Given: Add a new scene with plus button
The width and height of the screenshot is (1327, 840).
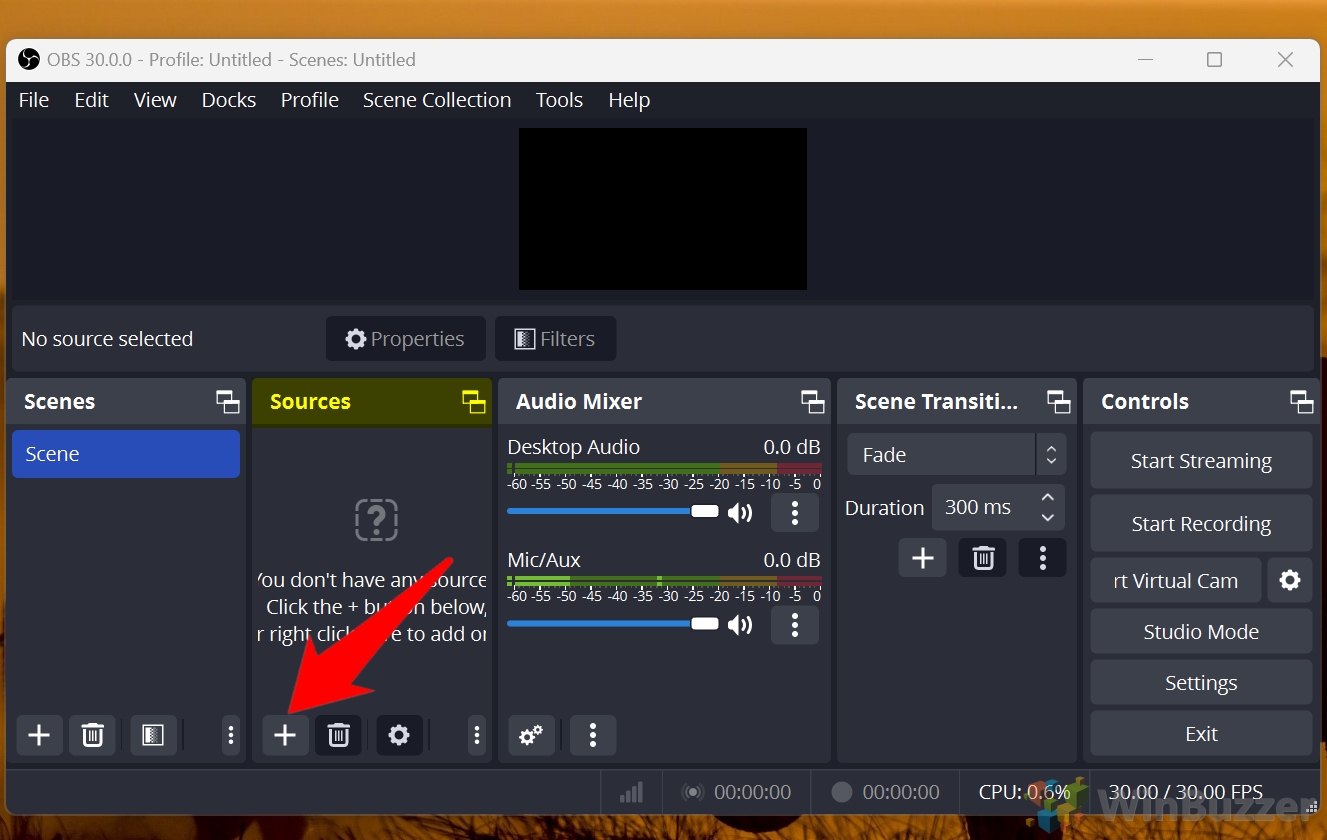Looking at the screenshot, I should point(39,736).
